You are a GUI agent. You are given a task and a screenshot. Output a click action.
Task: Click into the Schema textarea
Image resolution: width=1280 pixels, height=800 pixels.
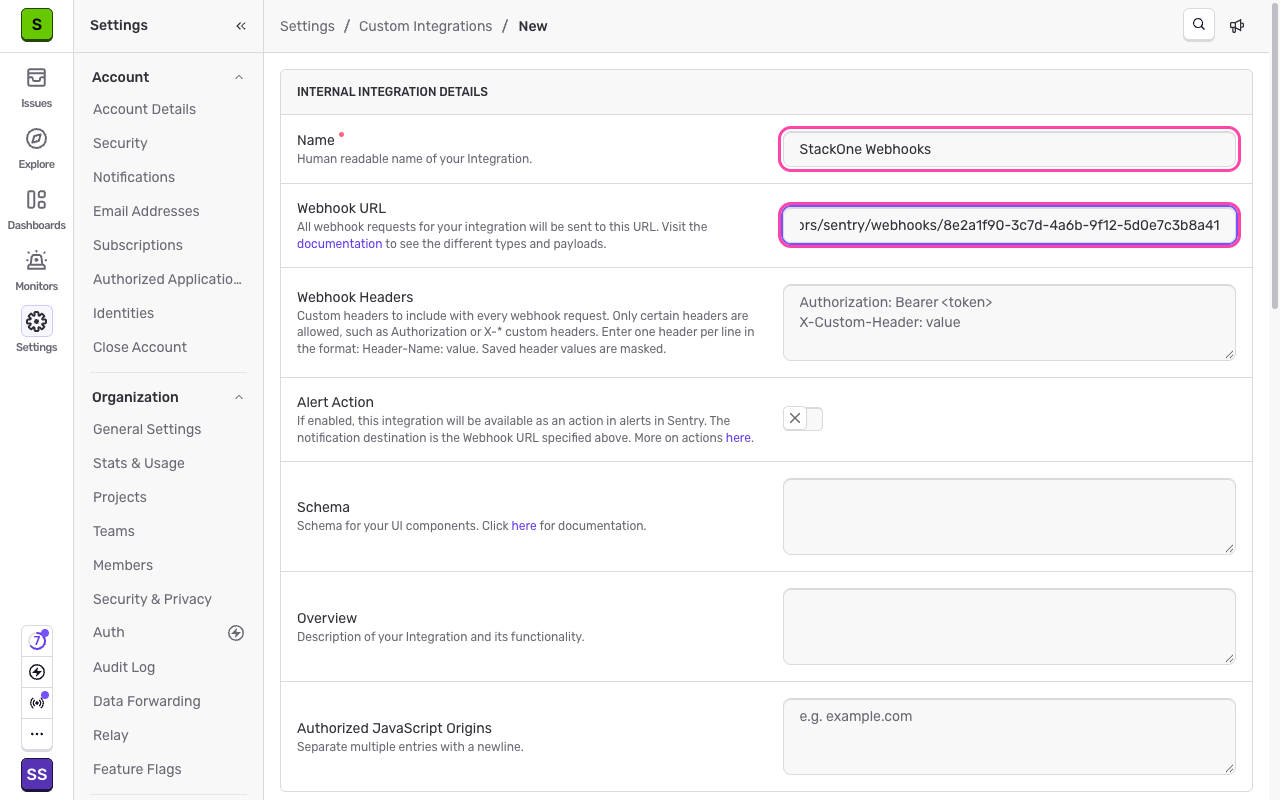point(1009,516)
